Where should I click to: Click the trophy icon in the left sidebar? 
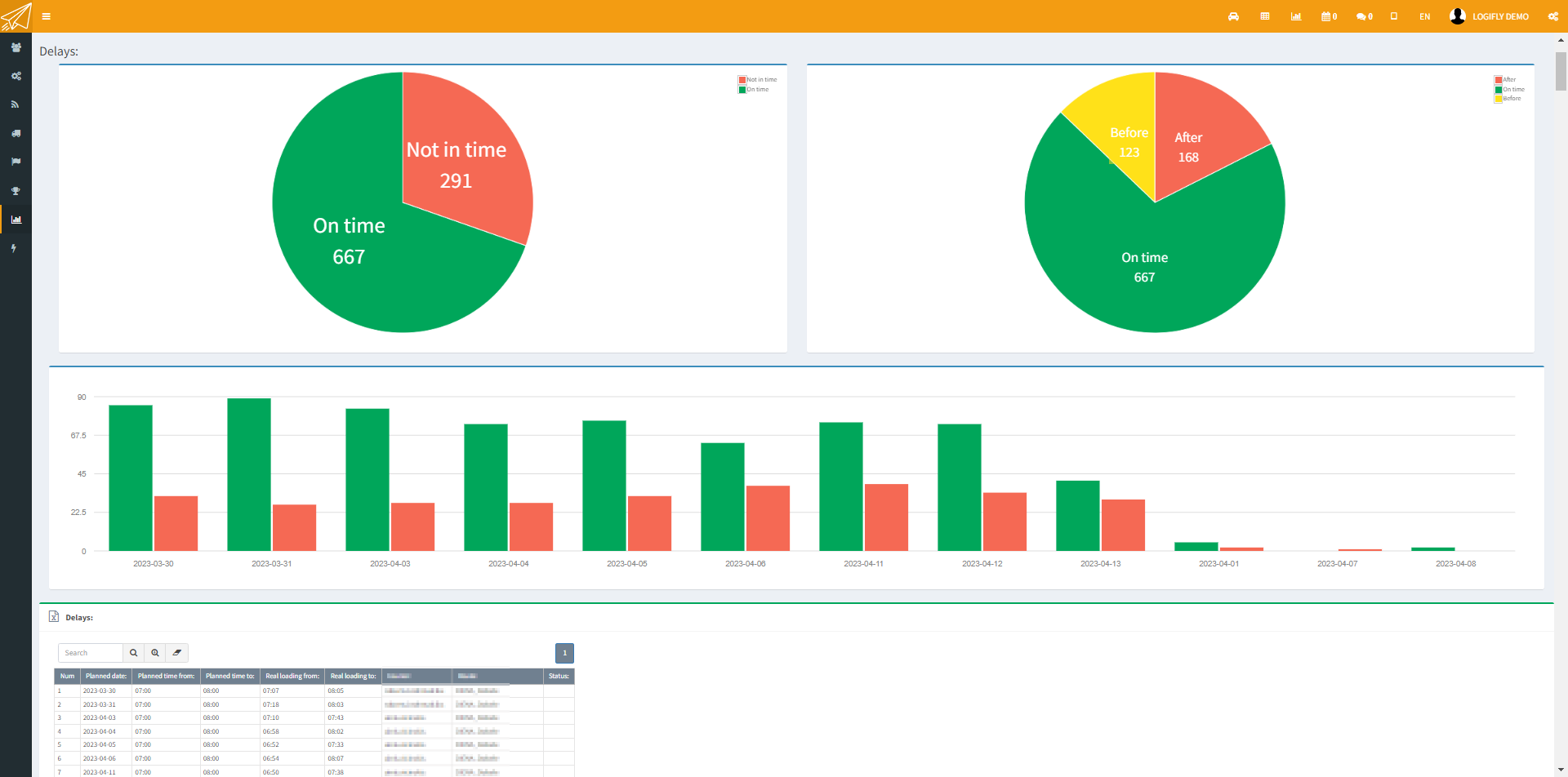pyautogui.click(x=16, y=190)
